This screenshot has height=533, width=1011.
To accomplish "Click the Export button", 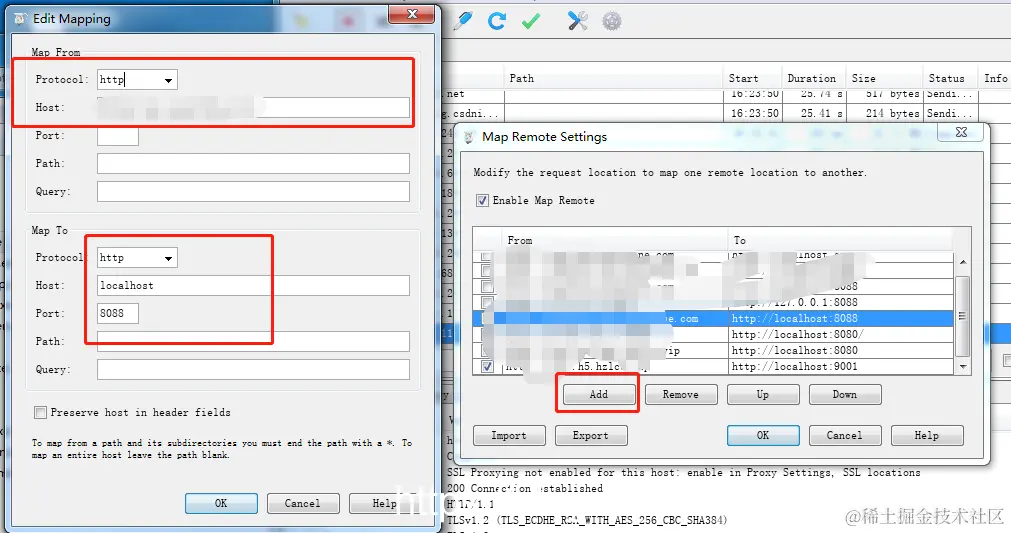I will (x=591, y=436).
